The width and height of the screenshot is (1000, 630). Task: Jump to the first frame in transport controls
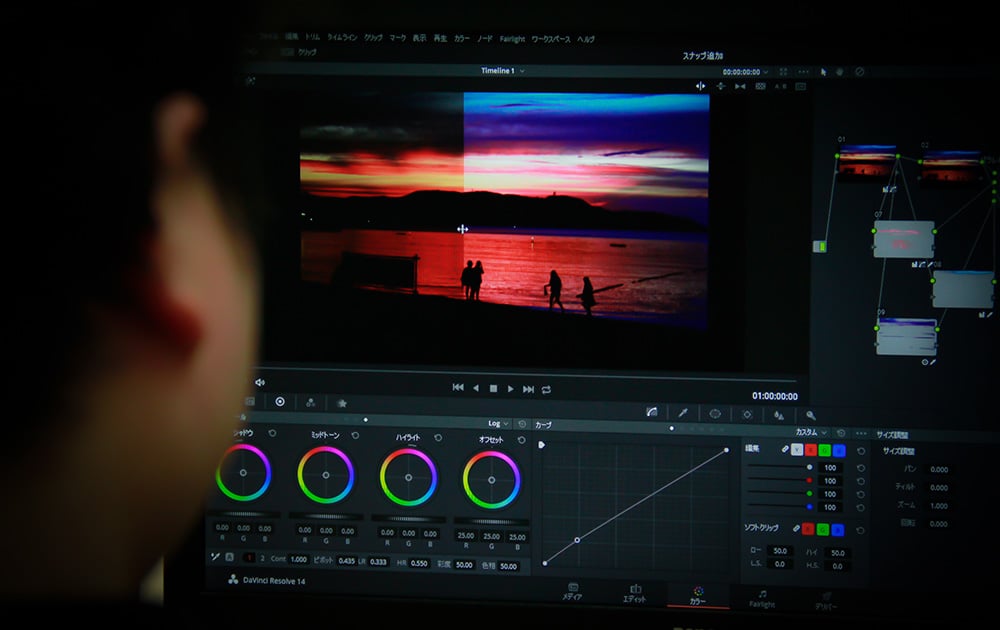[458, 388]
